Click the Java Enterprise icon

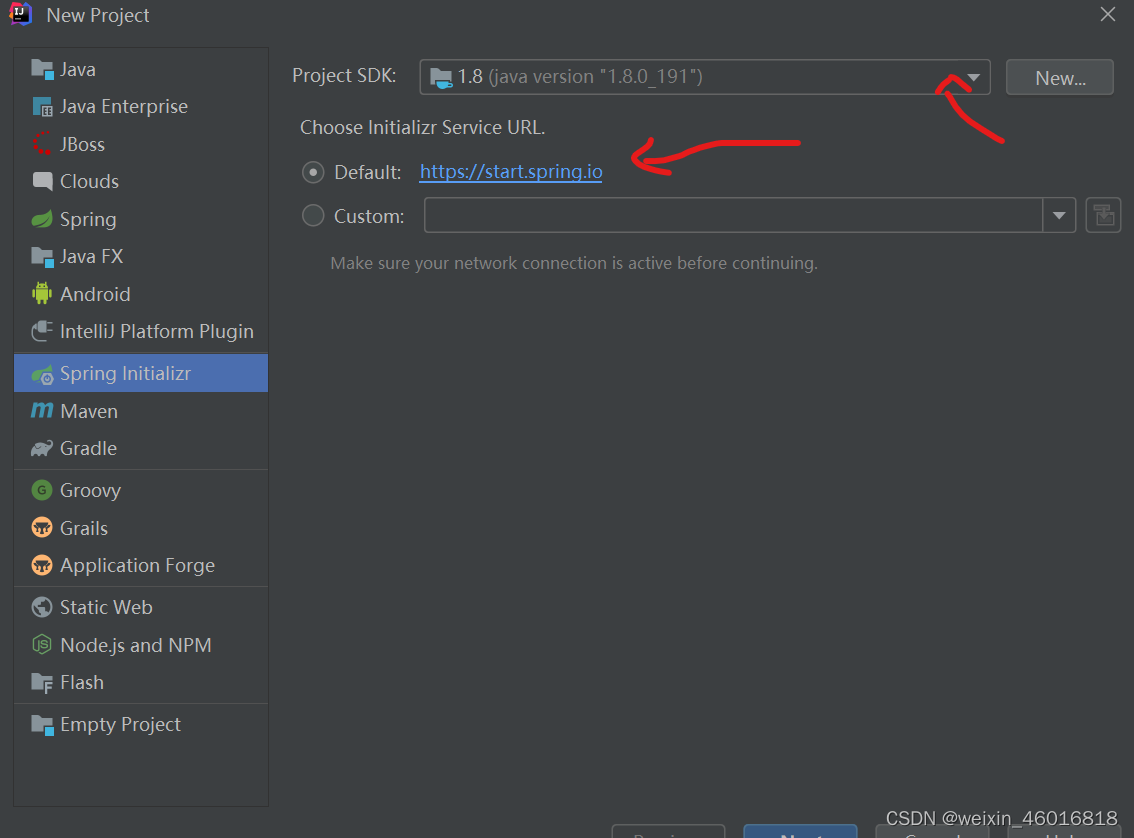pos(42,106)
